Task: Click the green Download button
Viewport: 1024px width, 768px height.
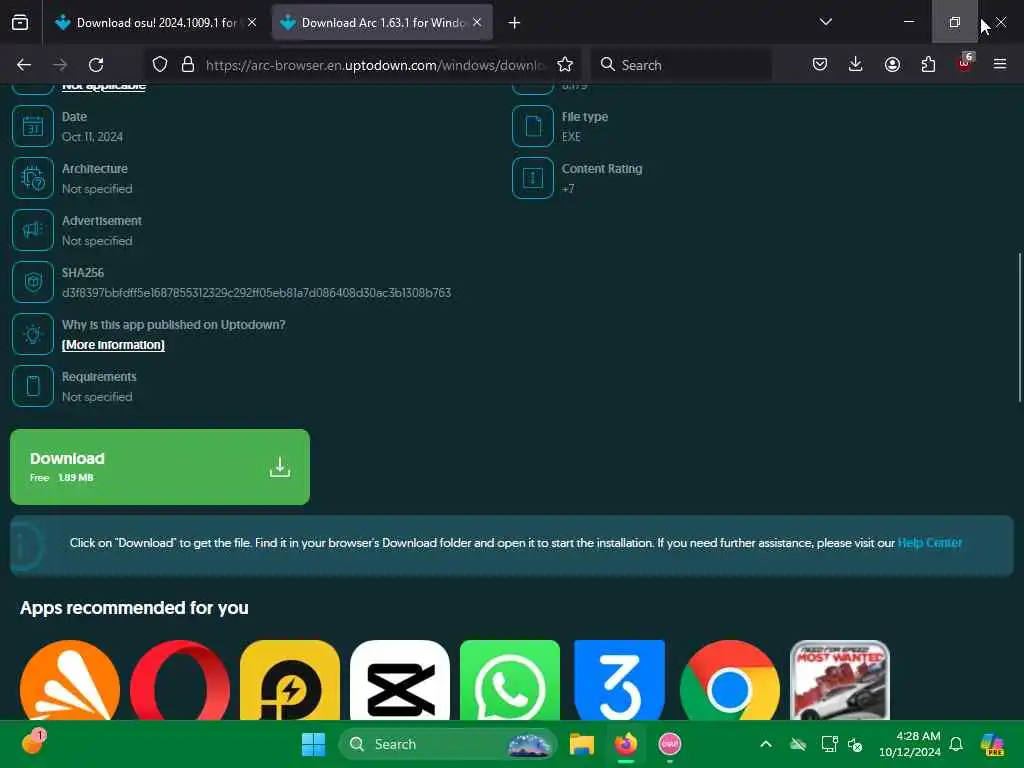Action: 160,467
